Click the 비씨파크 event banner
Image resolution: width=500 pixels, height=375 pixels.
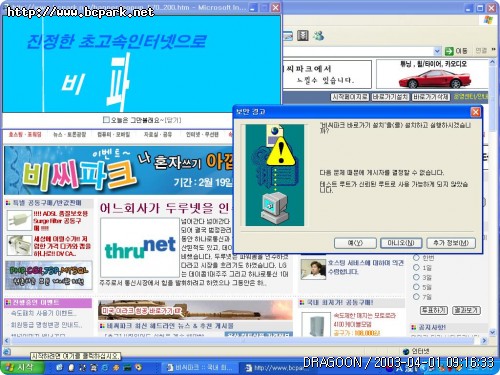pyautogui.click(x=119, y=170)
